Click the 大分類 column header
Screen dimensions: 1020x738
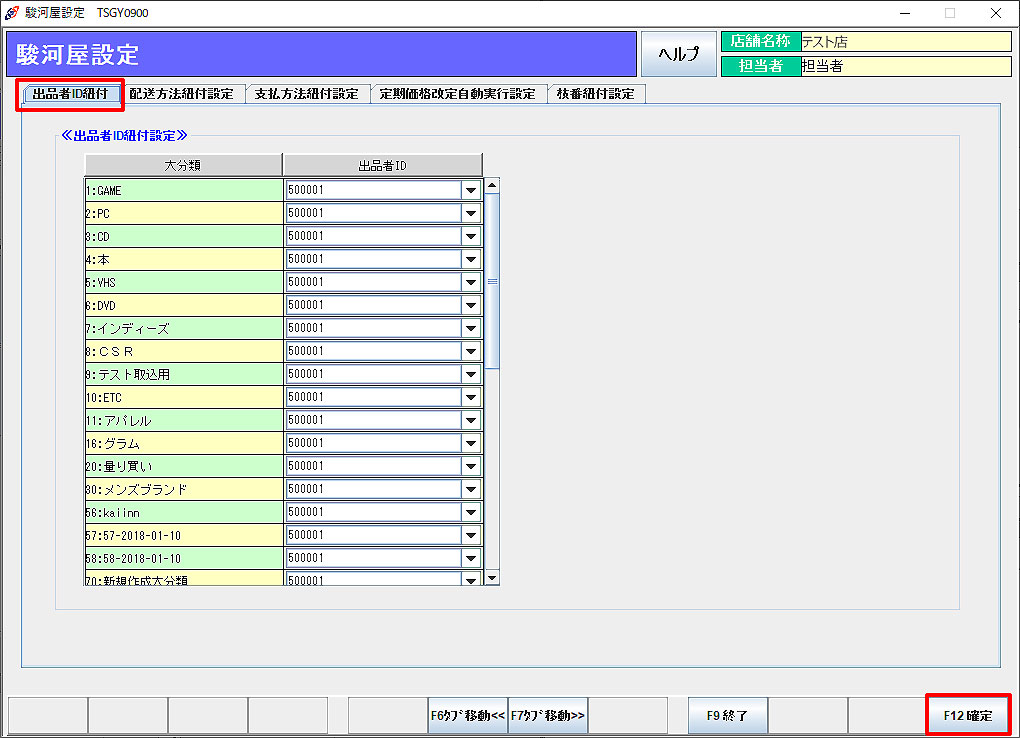[x=183, y=165]
